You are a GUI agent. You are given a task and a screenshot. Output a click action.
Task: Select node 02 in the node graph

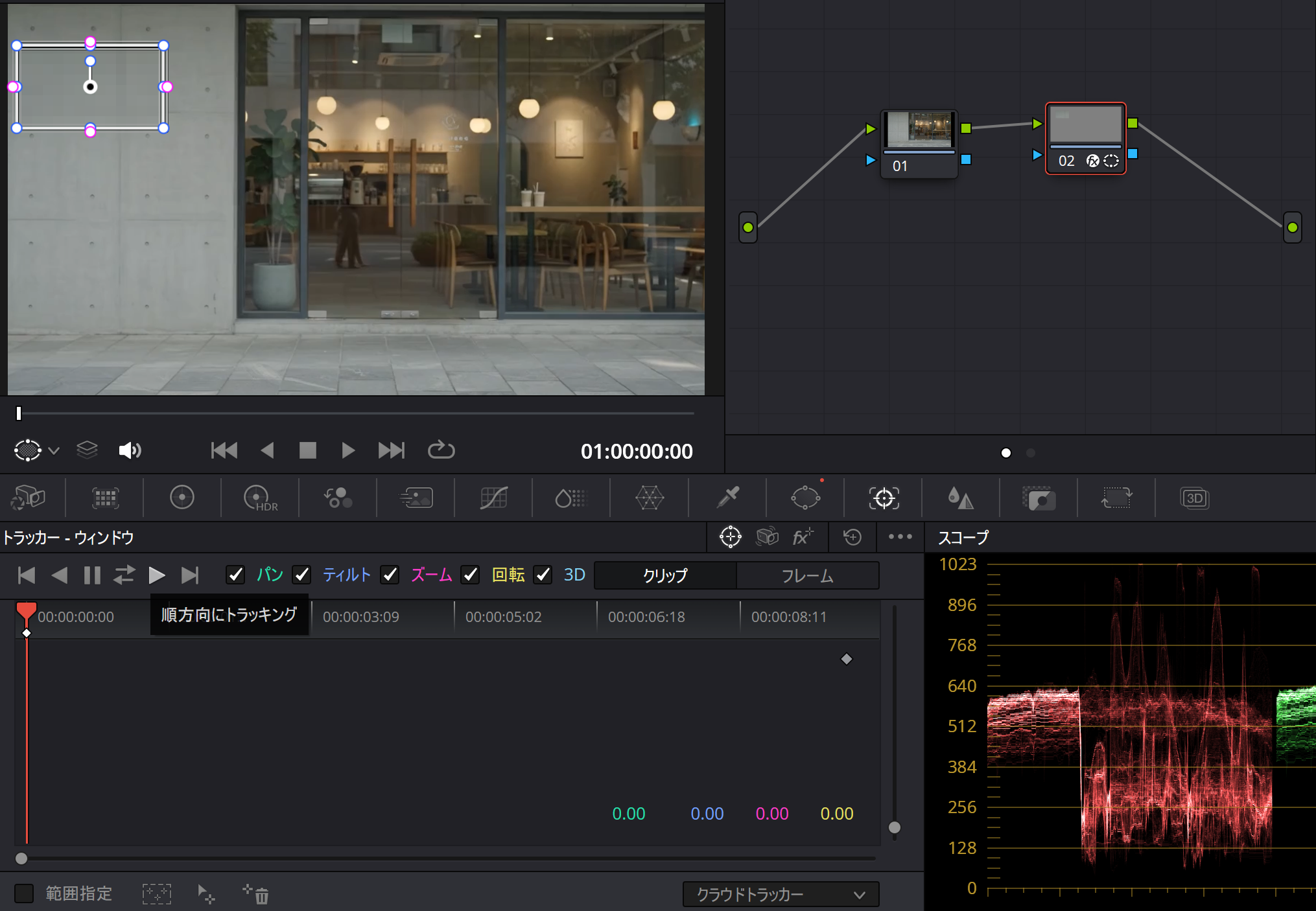(1086, 138)
